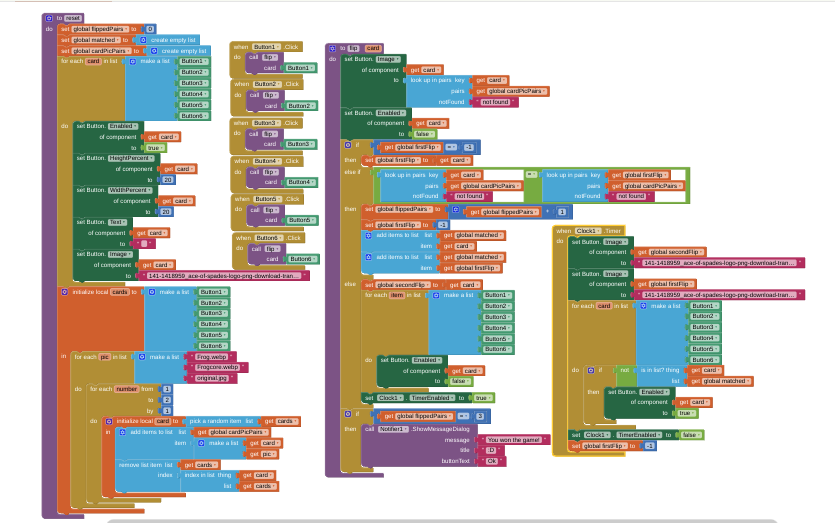Screen dimensions: 835x523
Task: Open mutator on 'initialize local cards' block
Action: (x=65, y=292)
